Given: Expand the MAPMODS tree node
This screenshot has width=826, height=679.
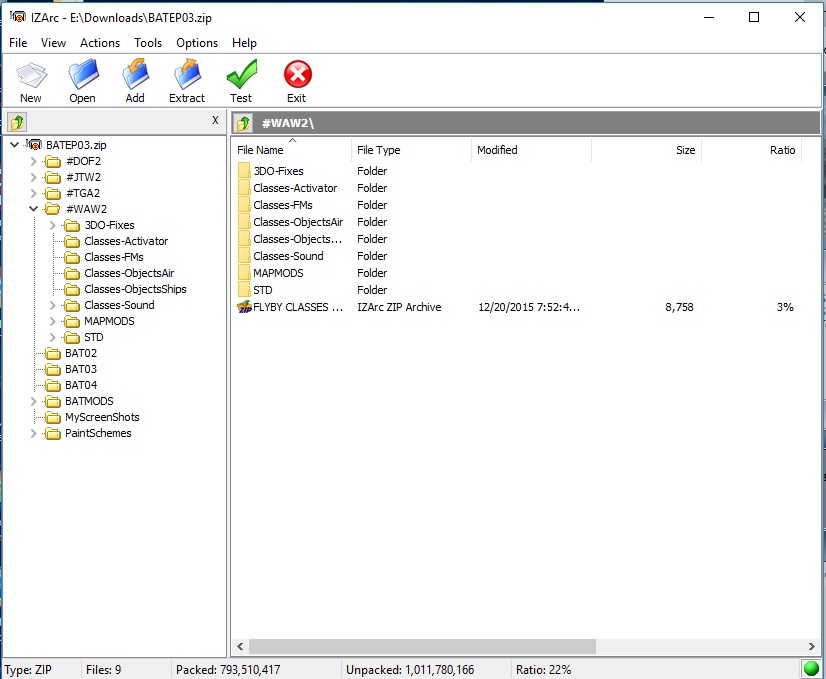Looking at the screenshot, I should pos(53,321).
